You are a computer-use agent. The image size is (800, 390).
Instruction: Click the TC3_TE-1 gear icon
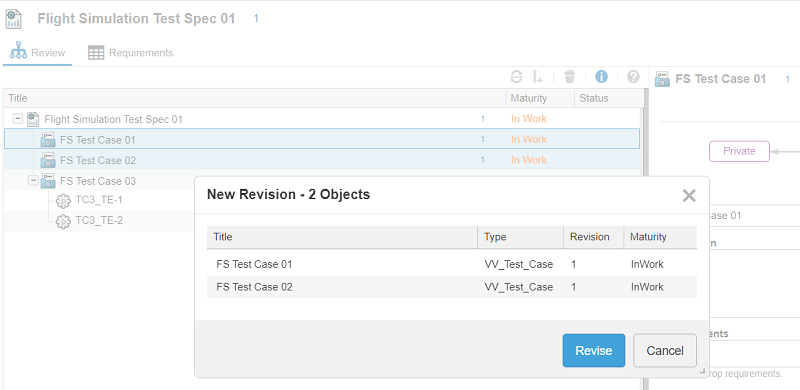point(63,201)
